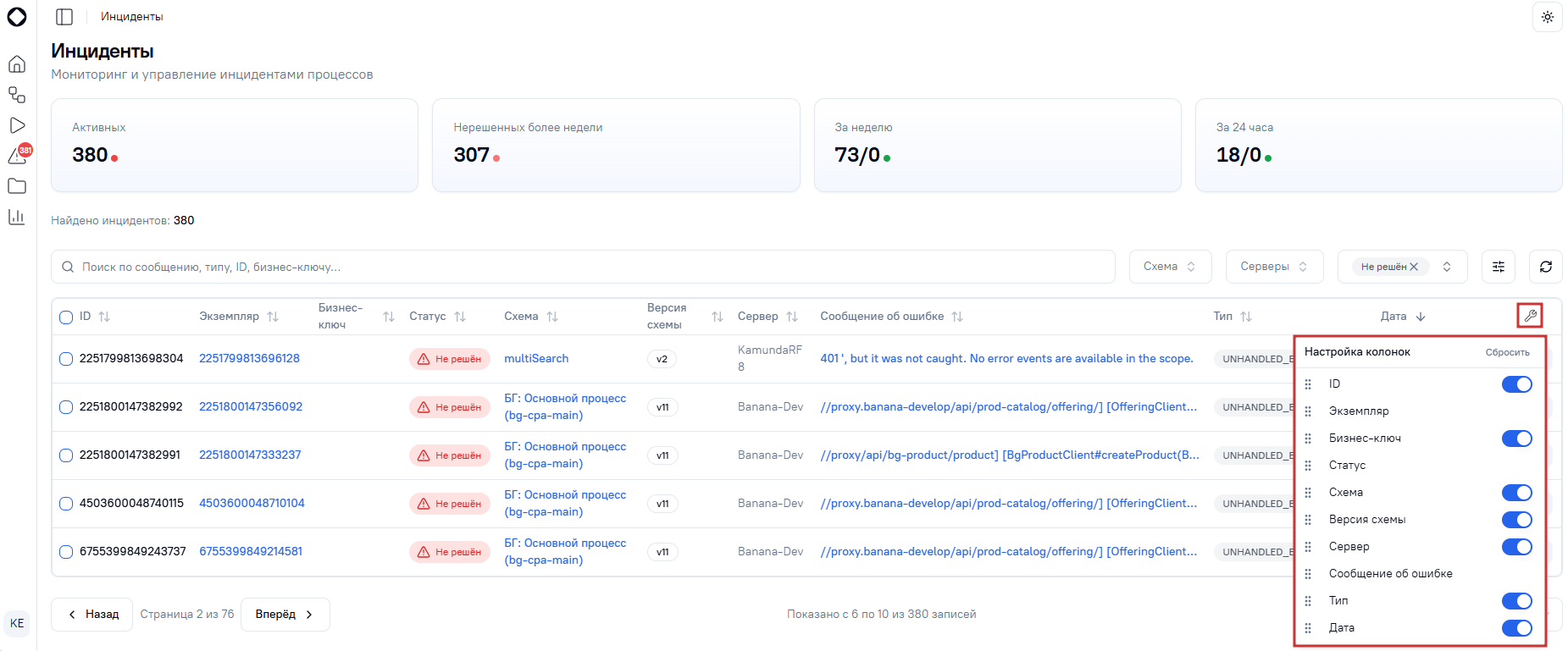Click the Вперёд next page button

(285, 615)
